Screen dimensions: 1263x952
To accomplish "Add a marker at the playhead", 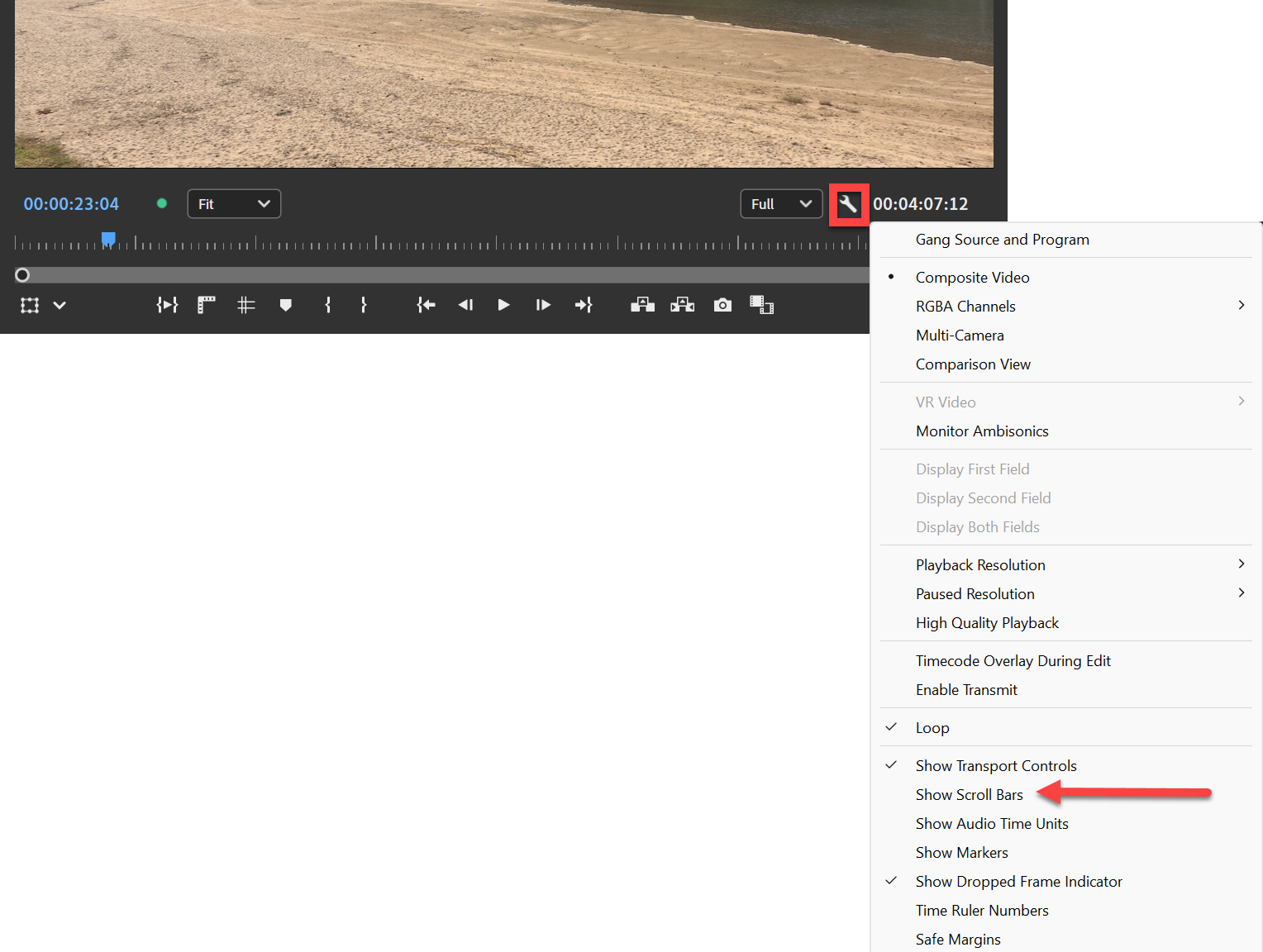I will [x=285, y=305].
